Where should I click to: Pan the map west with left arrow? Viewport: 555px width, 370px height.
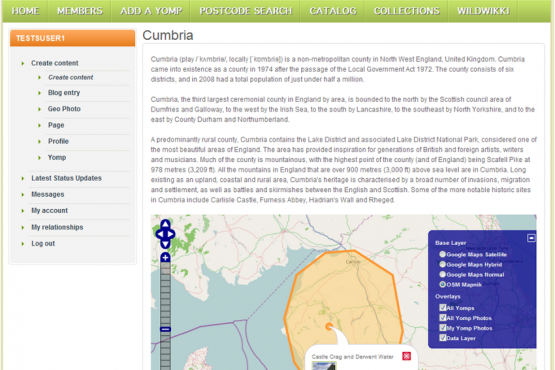pyautogui.click(x=160, y=234)
